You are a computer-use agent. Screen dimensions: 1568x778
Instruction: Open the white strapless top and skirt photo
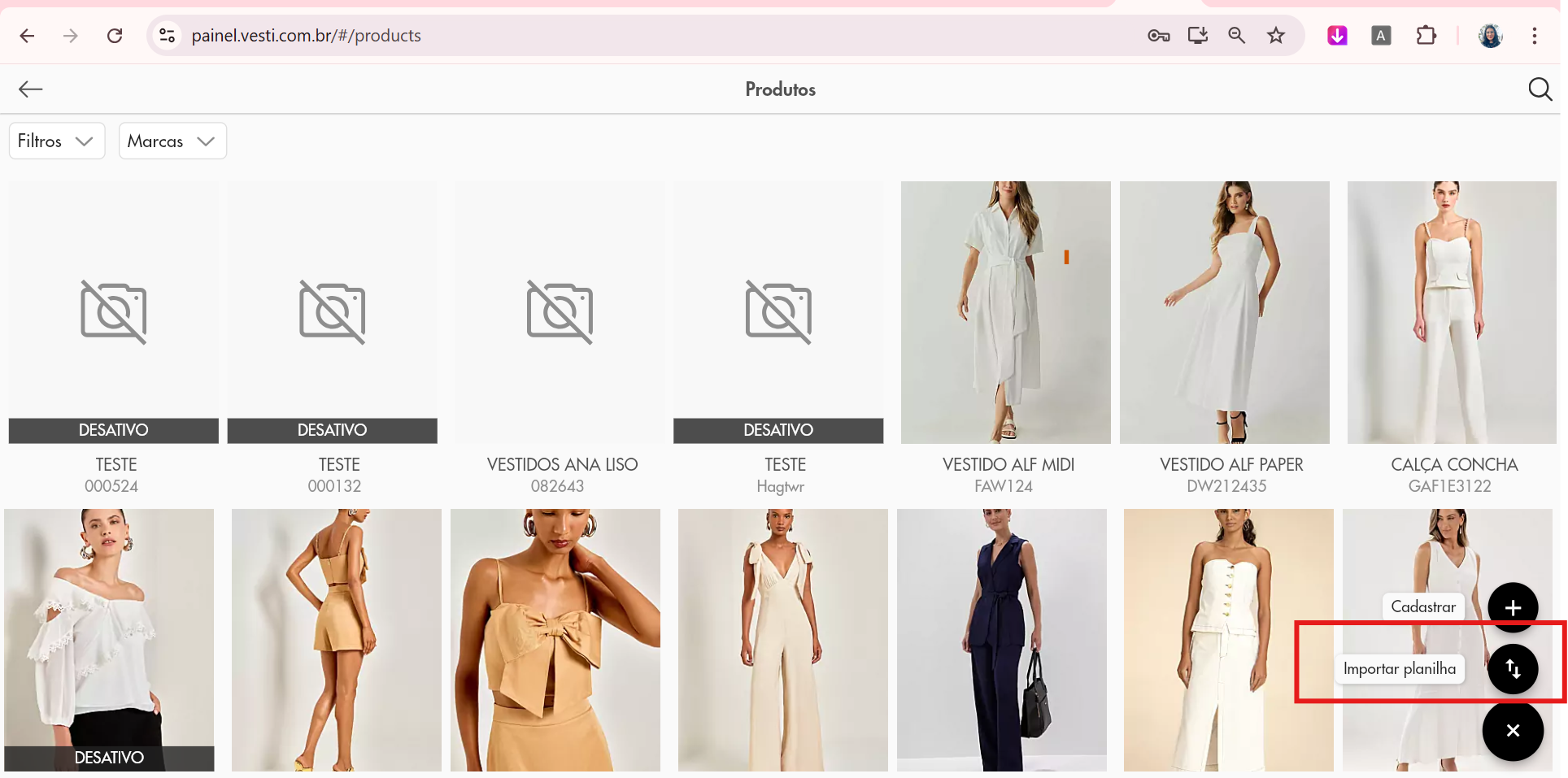coord(1229,640)
